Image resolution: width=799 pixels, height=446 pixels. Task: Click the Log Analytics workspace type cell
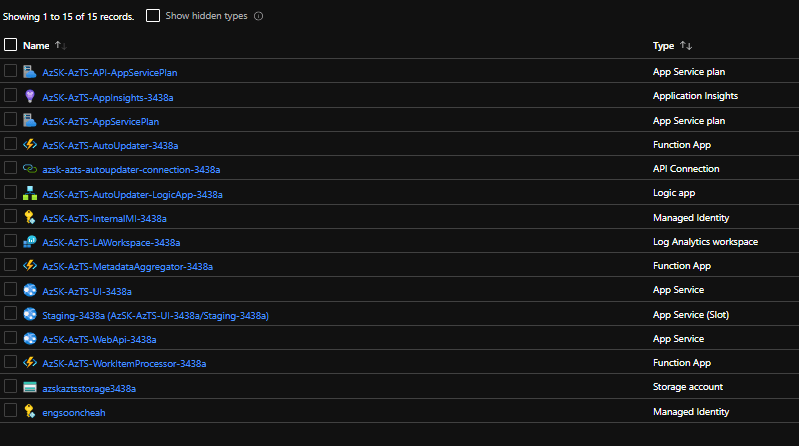pos(705,242)
